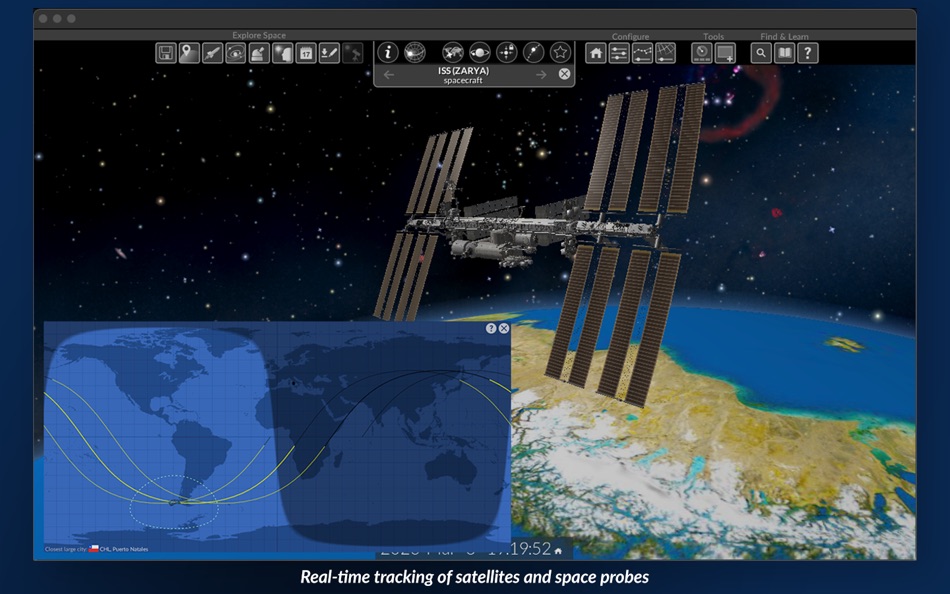This screenshot has height=594, width=950.
Task: Click the ISS (ZARYA) object title
Action: pos(463,70)
